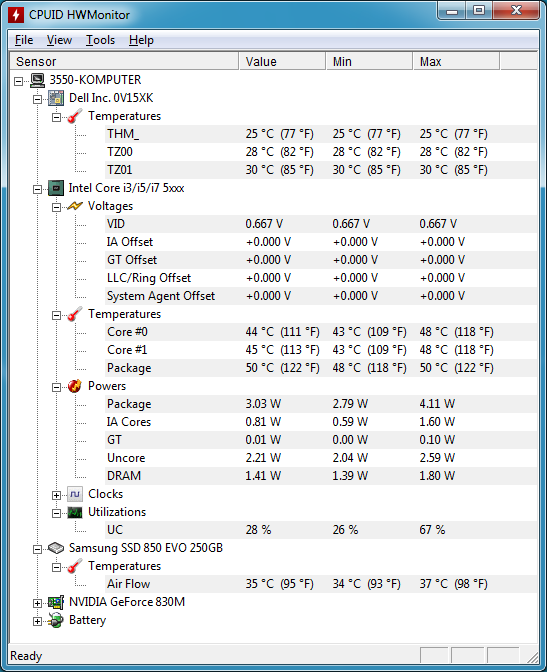Click the Samsung SSD drive icon
Viewport: 547px width, 672px height.
coord(56,548)
